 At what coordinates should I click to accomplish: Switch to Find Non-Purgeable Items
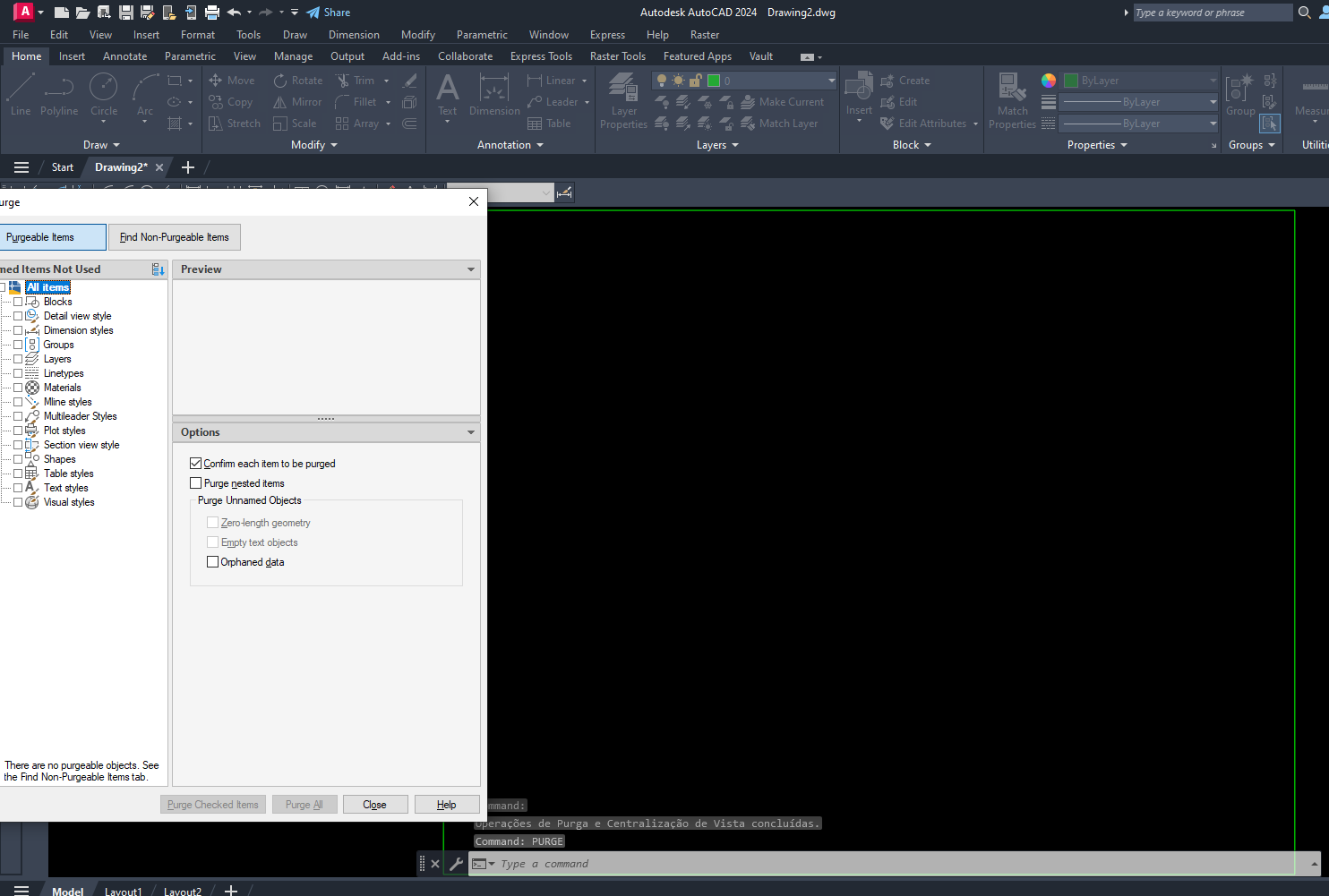coord(175,237)
